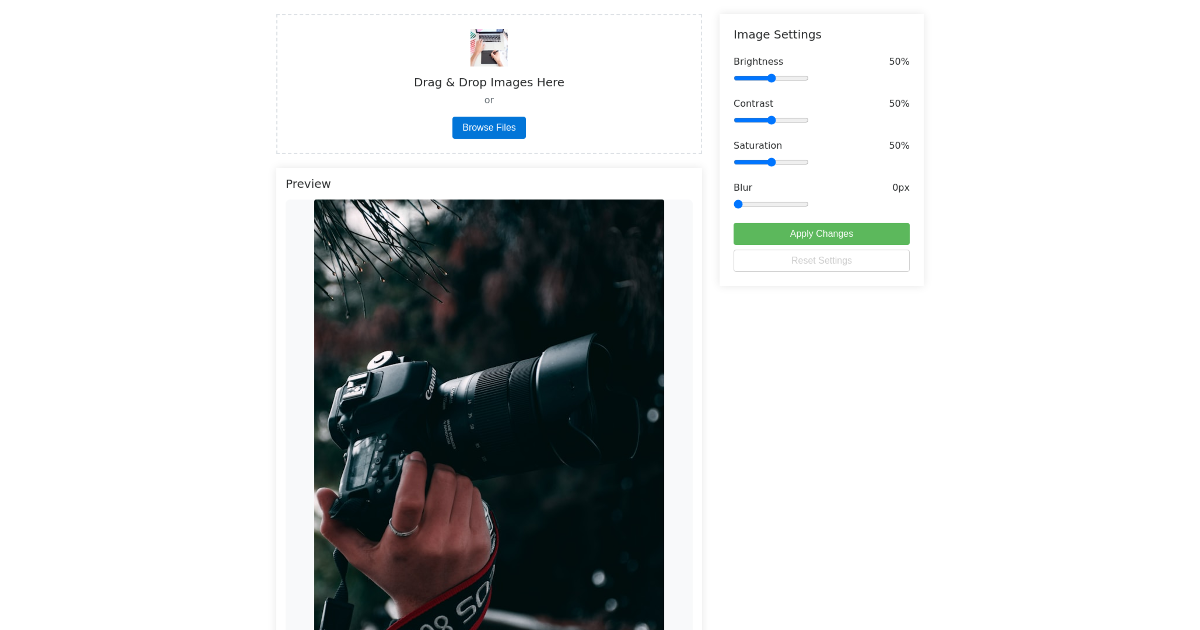Click the Image Settings panel title
The image size is (1200, 630).
(777, 34)
